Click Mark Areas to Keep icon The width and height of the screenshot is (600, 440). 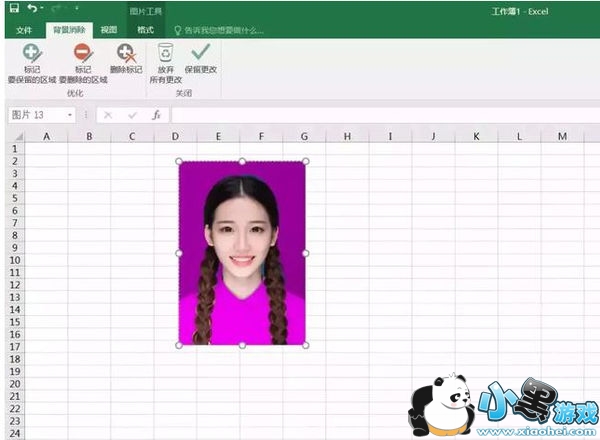pyautogui.click(x=31, y=54)
